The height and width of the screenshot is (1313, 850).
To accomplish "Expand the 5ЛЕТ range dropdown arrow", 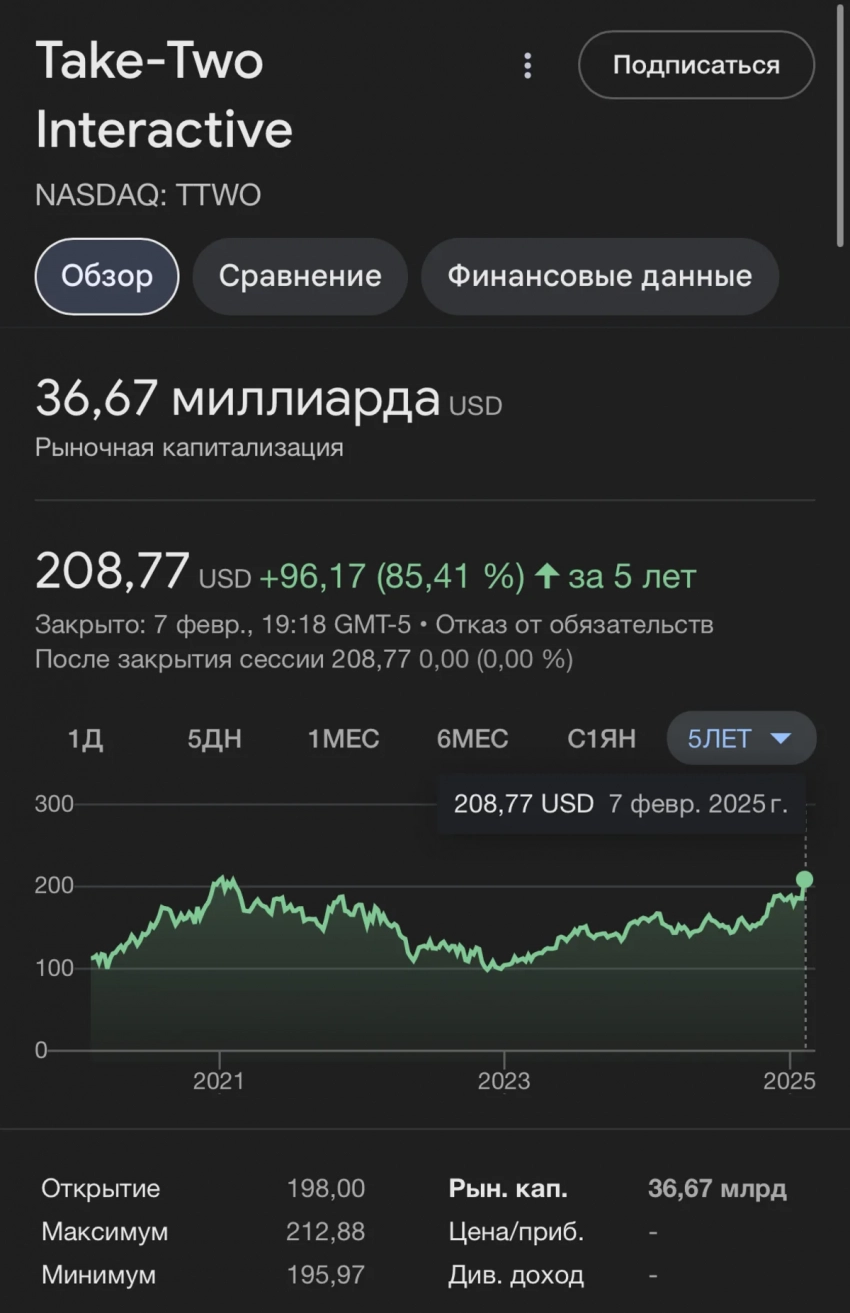I will (781, 739).
